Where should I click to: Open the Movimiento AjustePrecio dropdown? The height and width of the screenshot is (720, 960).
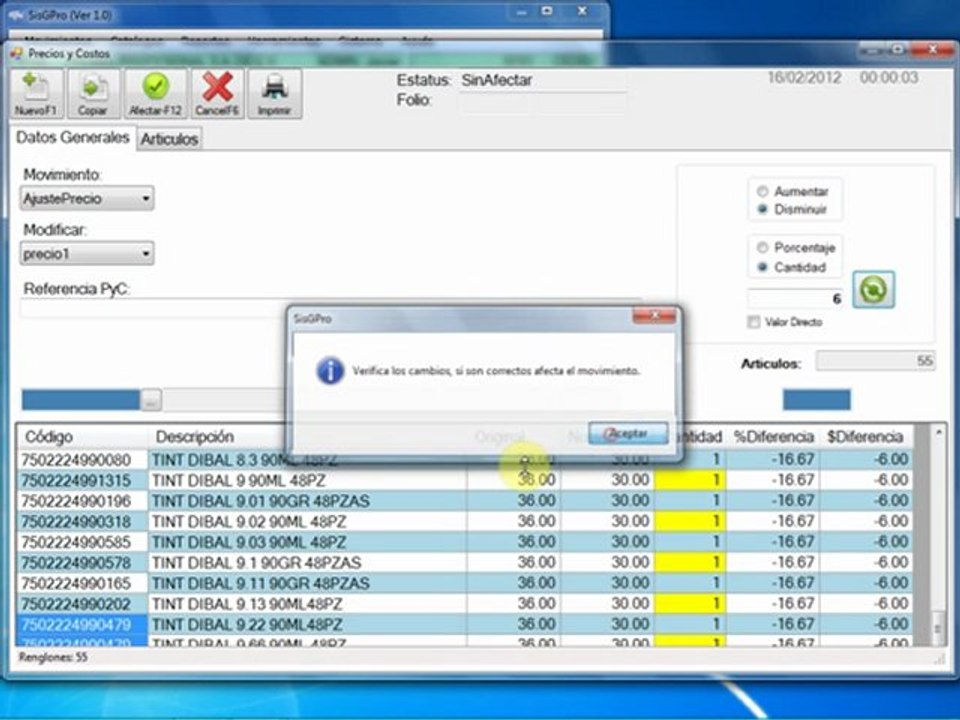[x=87, y=198]
